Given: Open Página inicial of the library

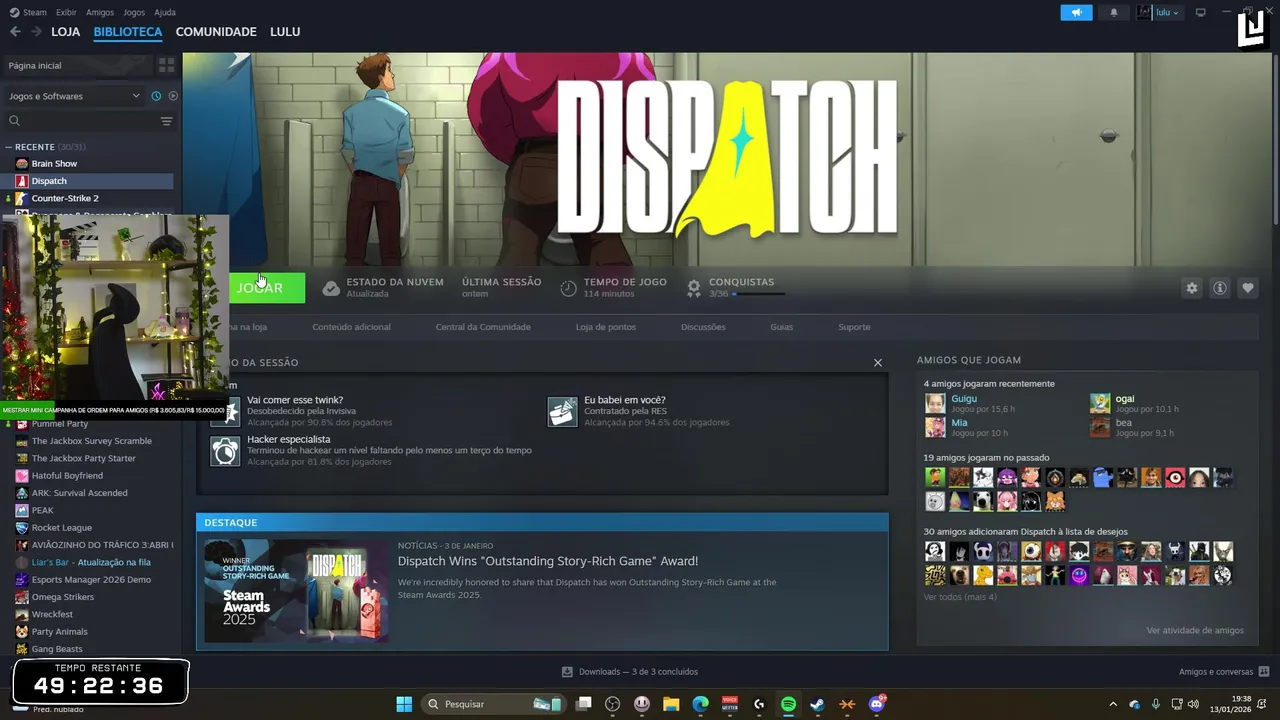Looking at the screenshot, I should (x=78, y=65).
